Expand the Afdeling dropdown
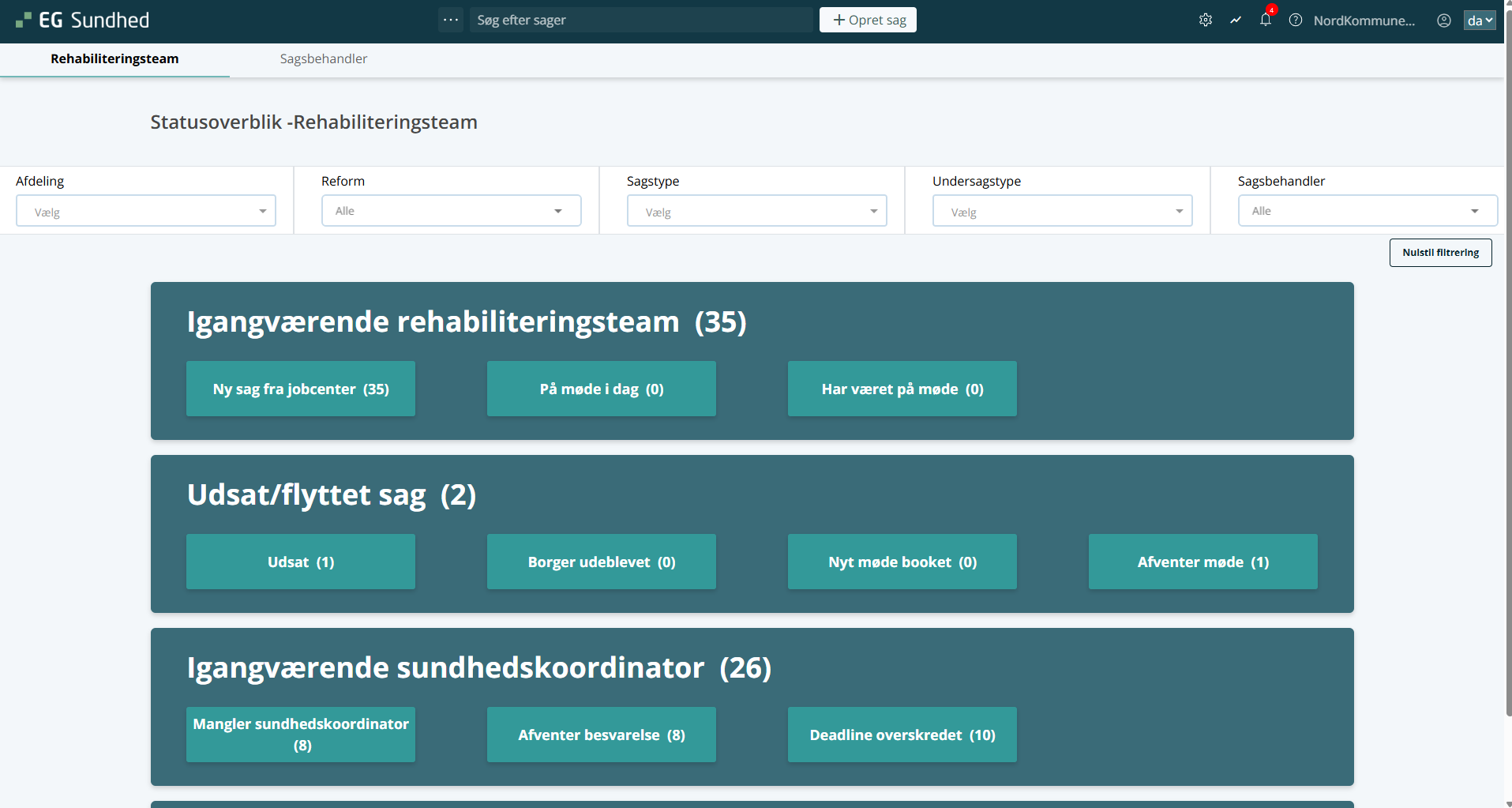 (x=146, y=211)
